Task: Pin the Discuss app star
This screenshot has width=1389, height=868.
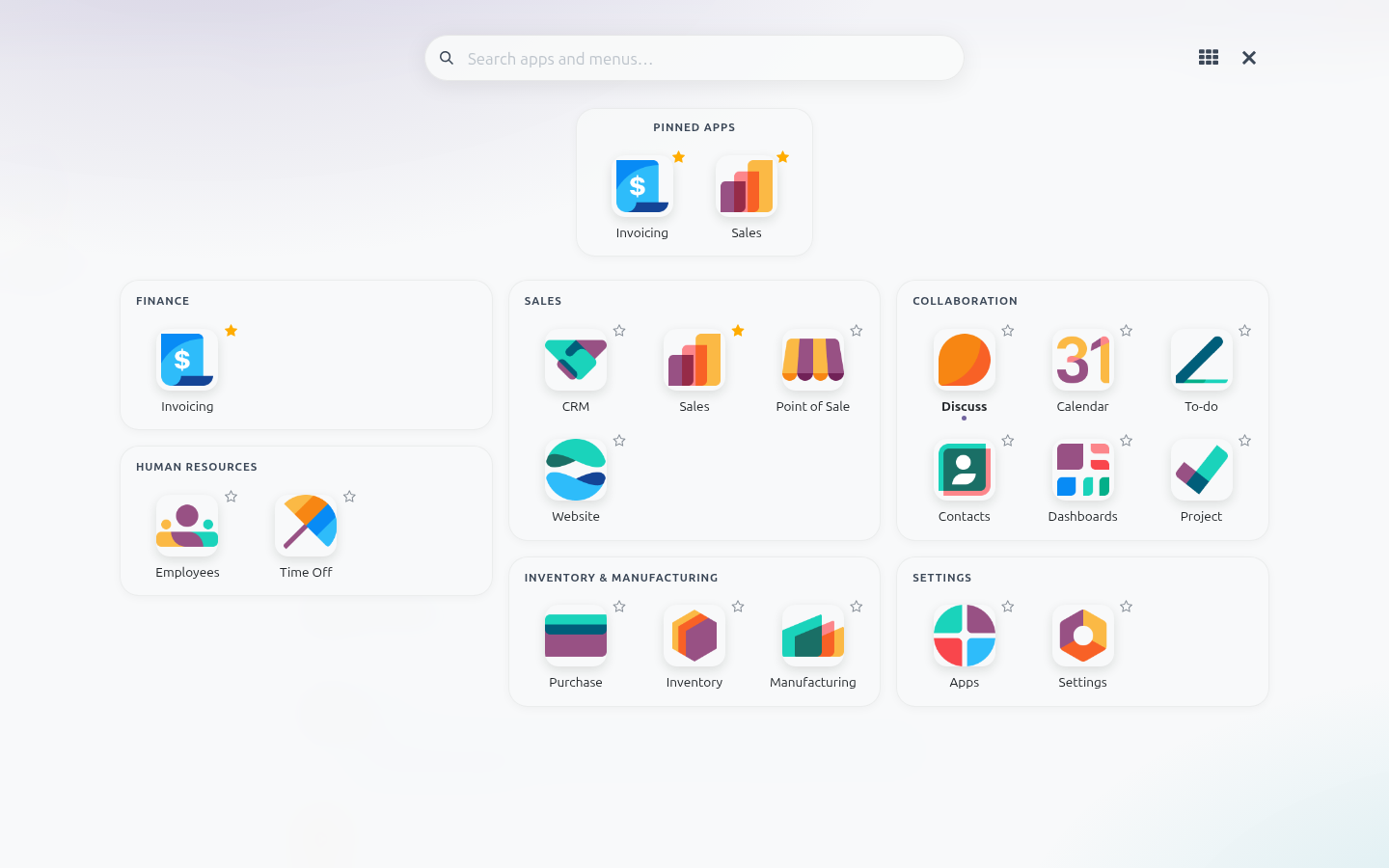Action: pos(1008,331)
